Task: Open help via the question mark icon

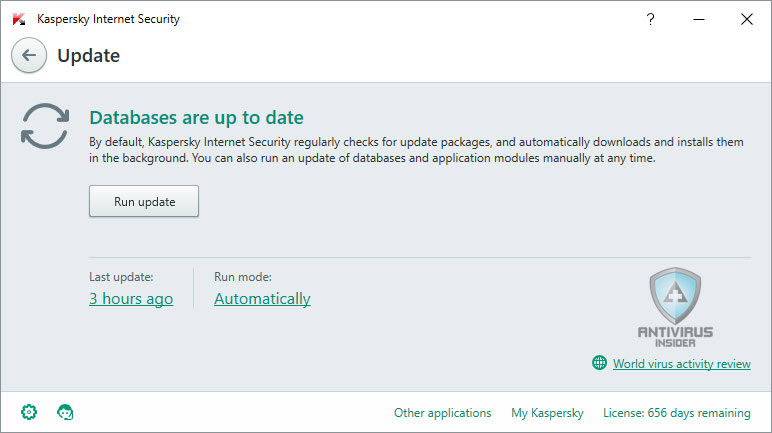Action: coord(650,19)
